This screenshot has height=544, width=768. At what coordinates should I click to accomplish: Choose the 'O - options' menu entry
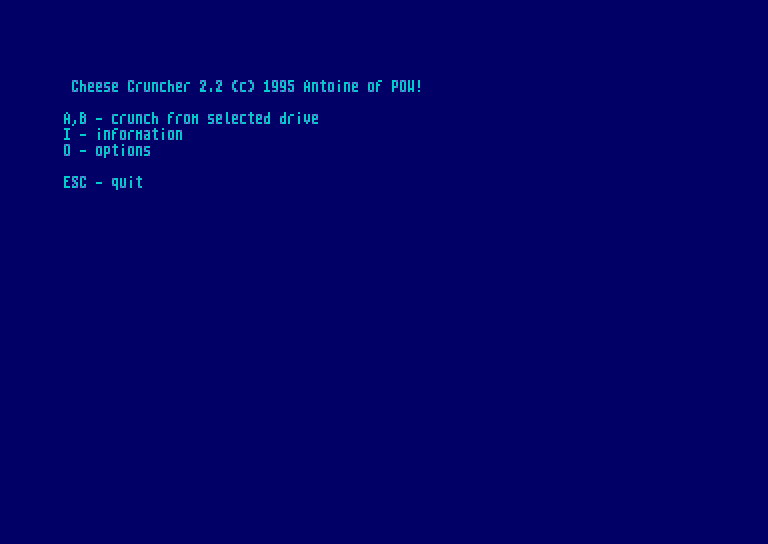(107, 151)
